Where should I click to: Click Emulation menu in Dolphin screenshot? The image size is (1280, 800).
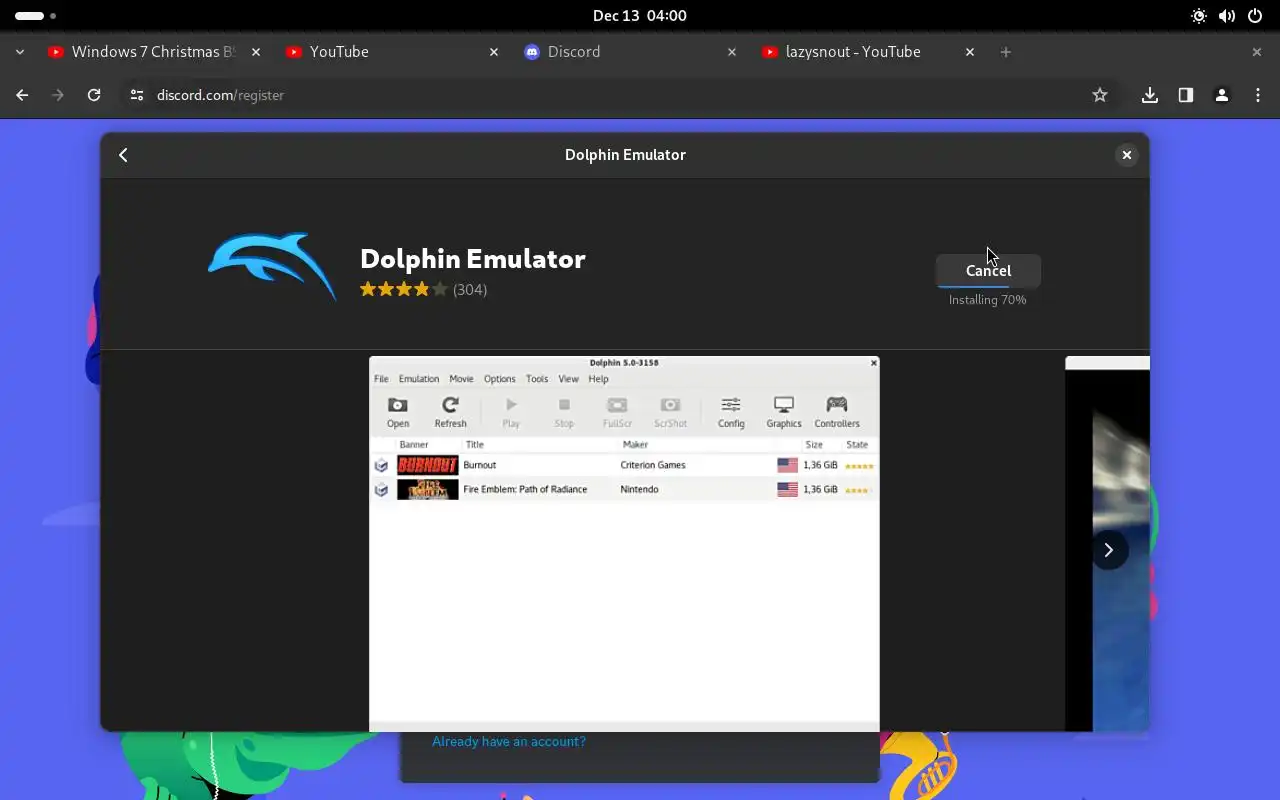click(419, 379)
